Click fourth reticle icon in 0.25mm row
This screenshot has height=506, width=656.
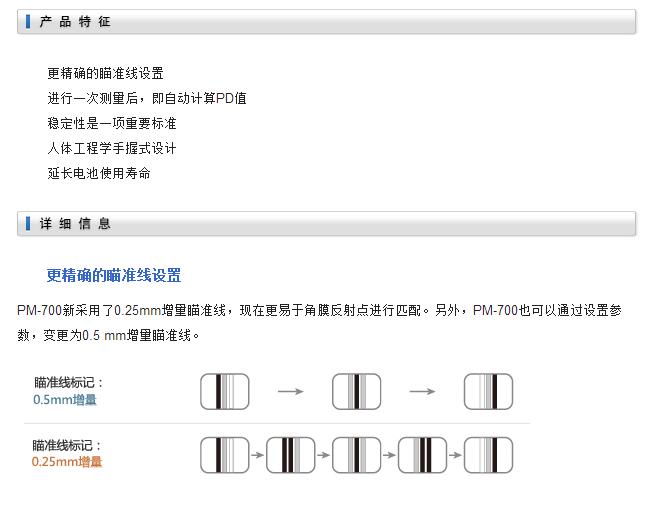(423, 455)
